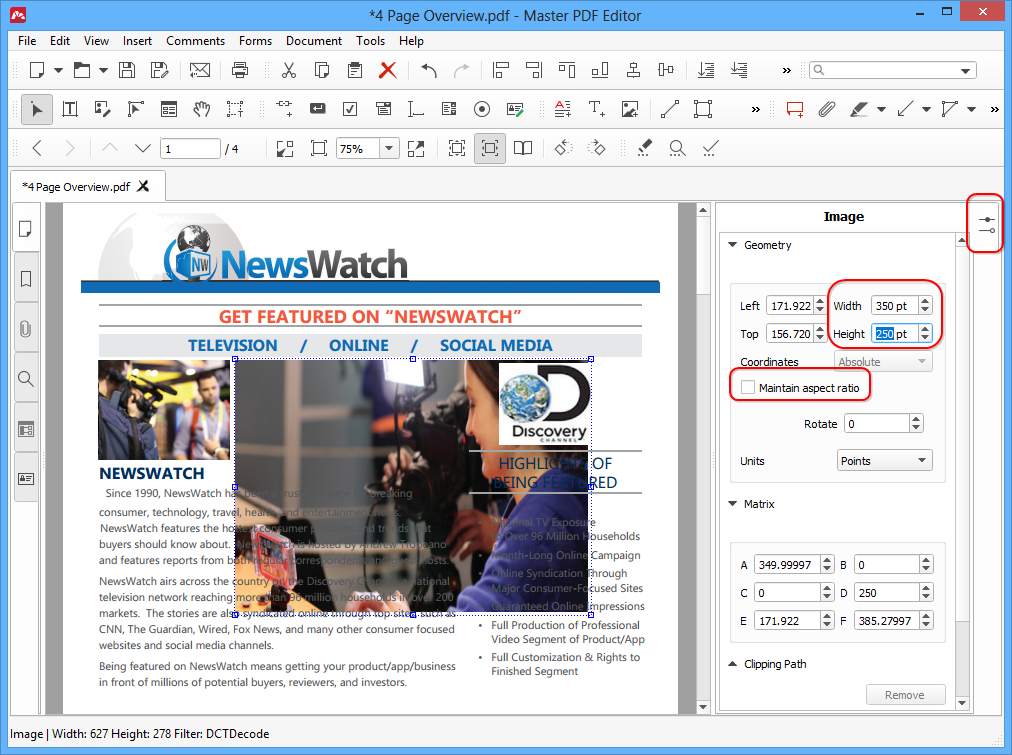Click the Width input field
This screenshot has height=755, width=1012.
tap(895, 305)
